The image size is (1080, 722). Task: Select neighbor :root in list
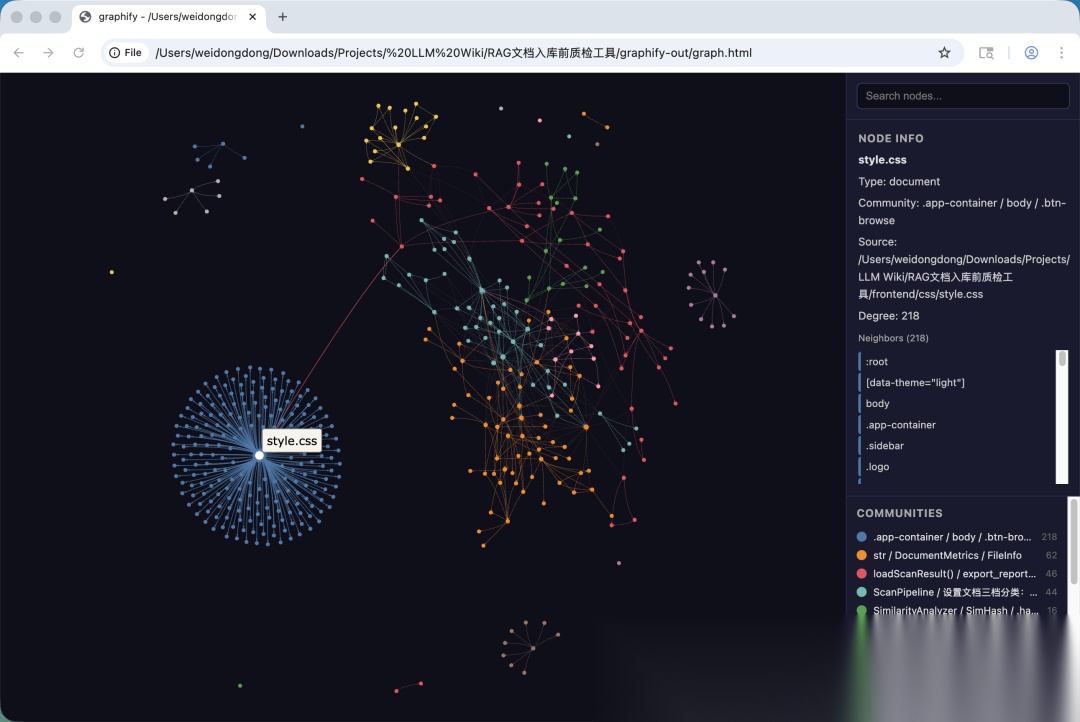coord(956,362)
